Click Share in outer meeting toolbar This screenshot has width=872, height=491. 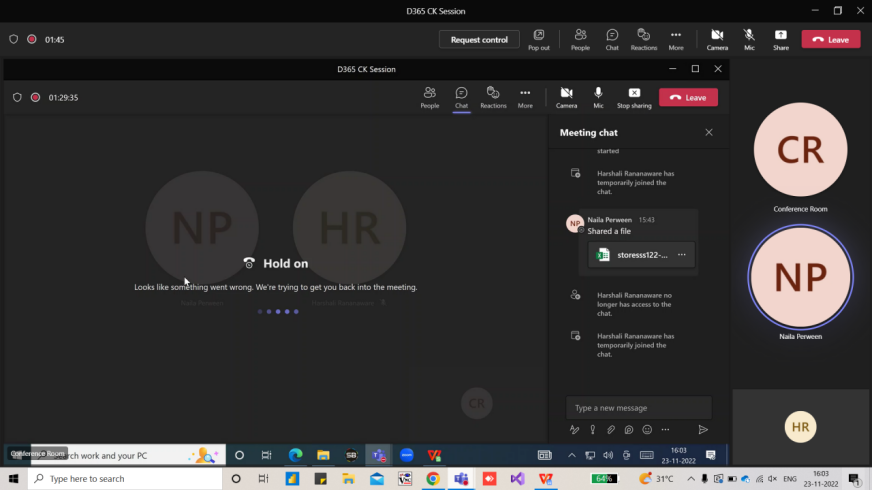(x=781, y=39)
